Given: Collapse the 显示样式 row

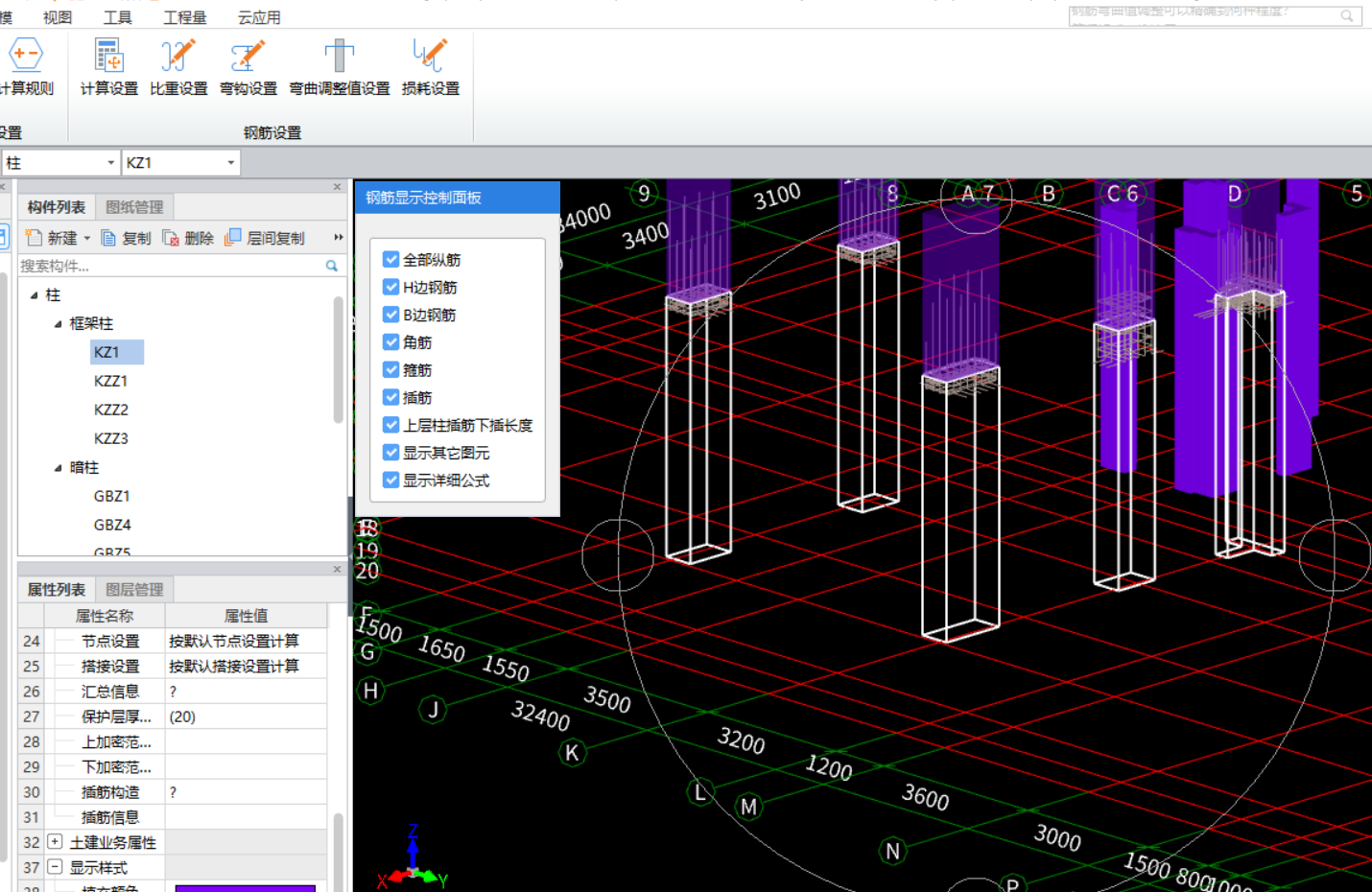Looking at the screenshot, I should coord(55,867).
